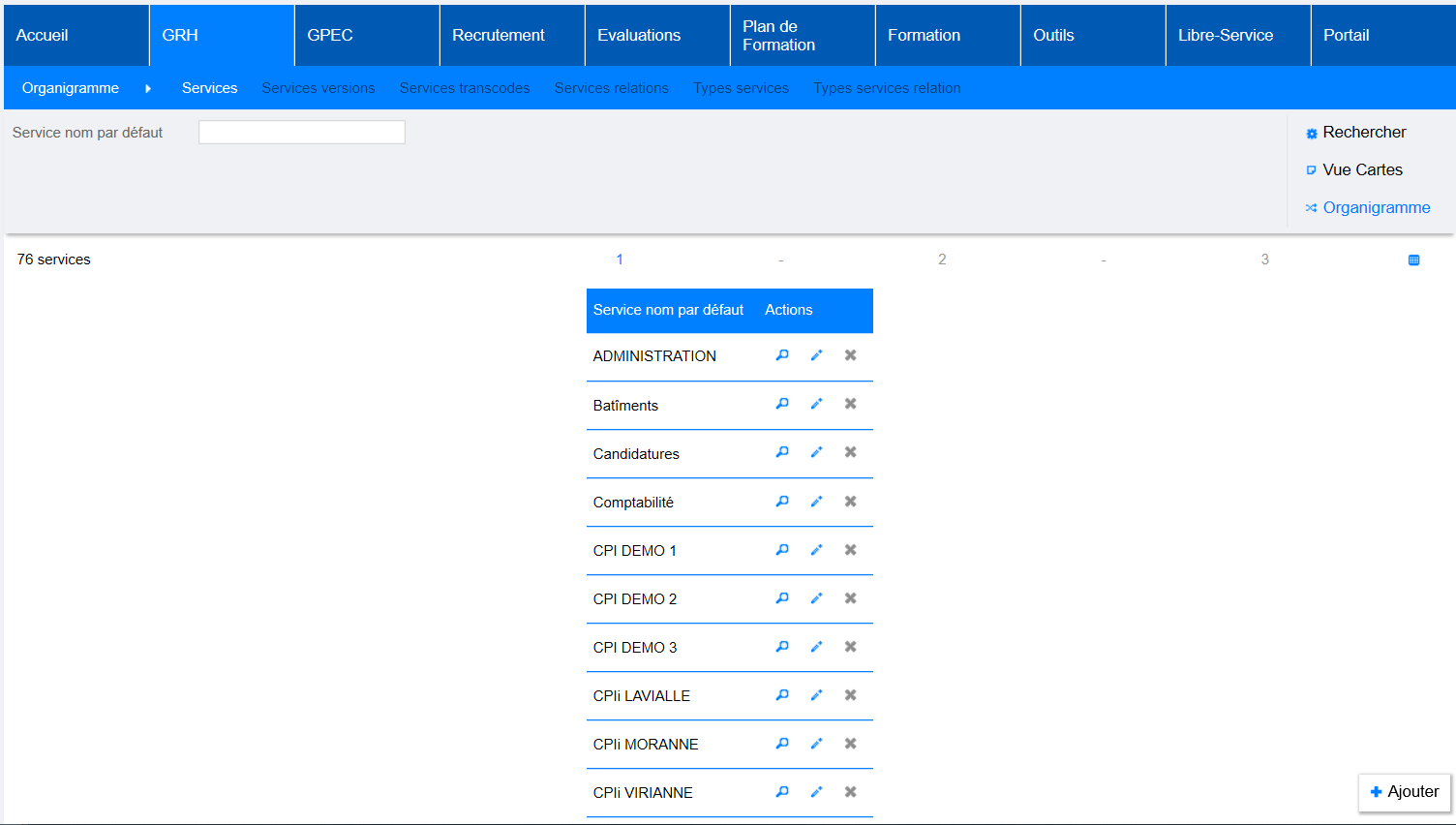Image resolution: width=1456 pixels, height=825 pixels.
Task: Delete the CPIi VIRIANNE service
Action: (850, 792)
